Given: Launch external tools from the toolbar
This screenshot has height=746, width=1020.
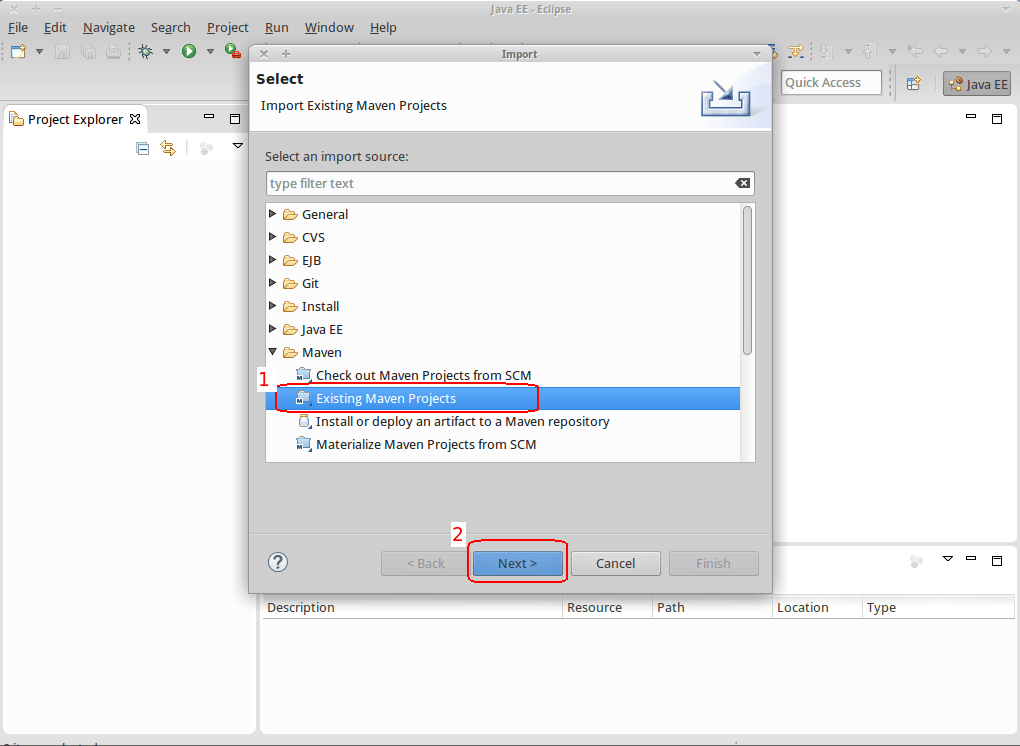Looking at the screenshot, I should 229,51.
